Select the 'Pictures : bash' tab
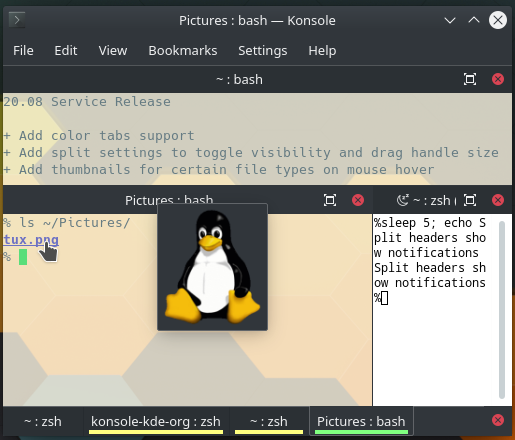This screenshot has height=440, width=515. click(361, 422)
